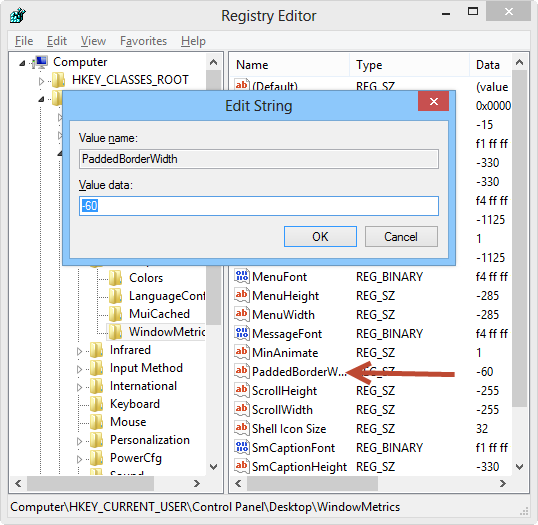Screen dimensions: 538x525
Task: Click MenuHeight string value icon
Action: [242, 295]
